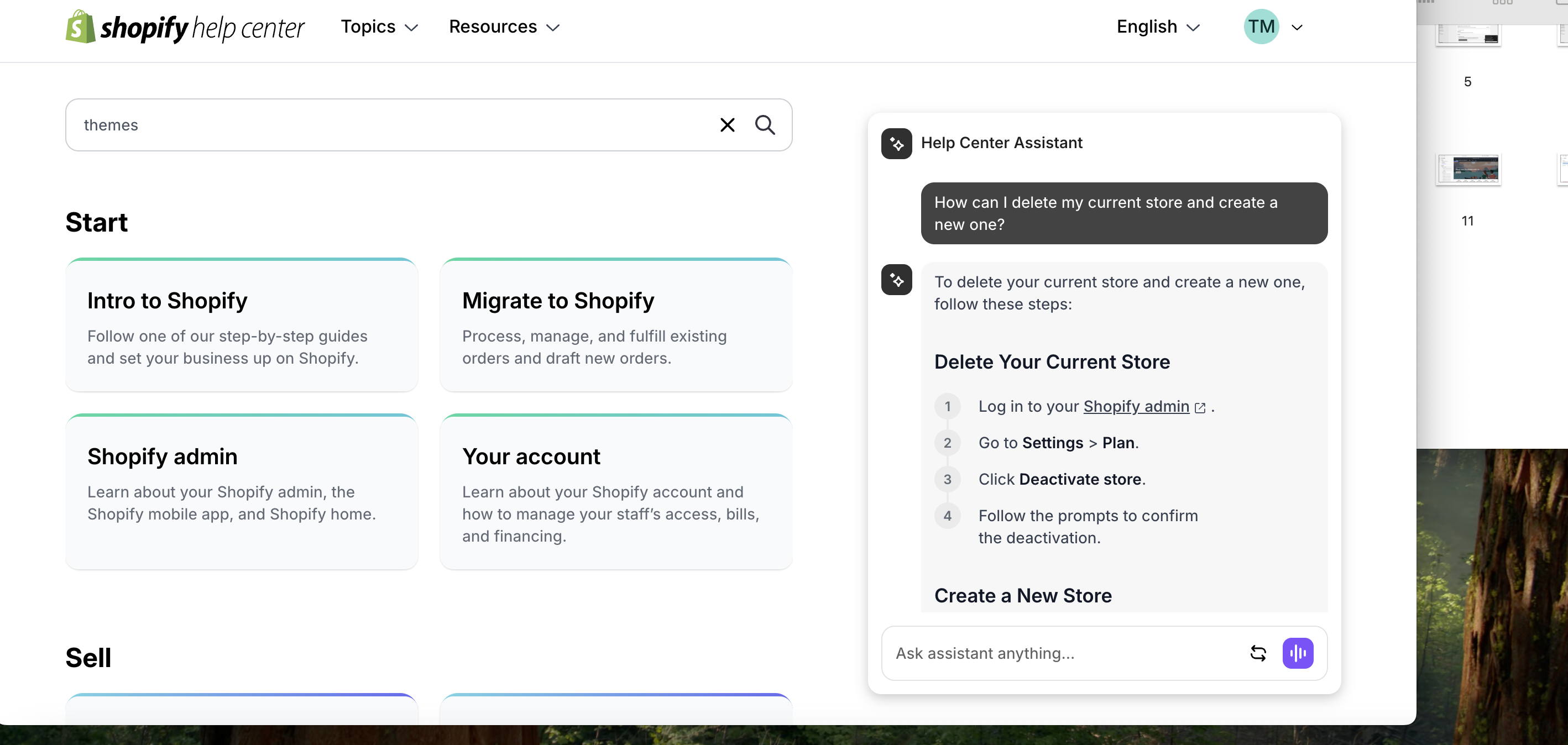This screenshot has width=1568, height=745.
Task: Click the Create a New Store heading
Action: point(1023,595)
